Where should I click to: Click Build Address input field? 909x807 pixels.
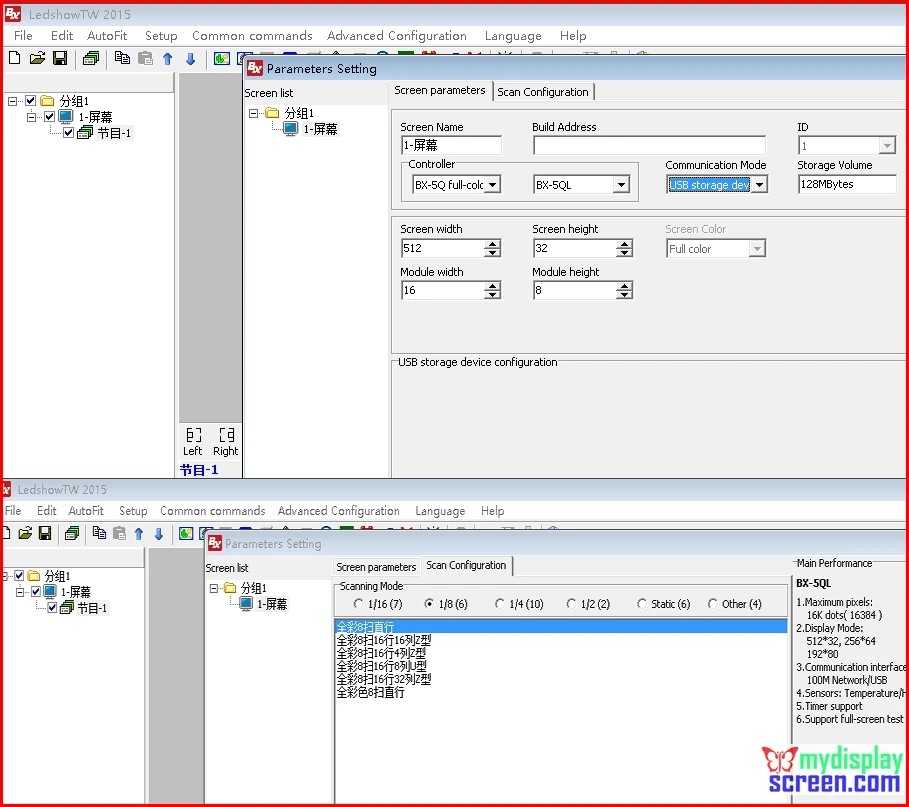pos(649,145)
